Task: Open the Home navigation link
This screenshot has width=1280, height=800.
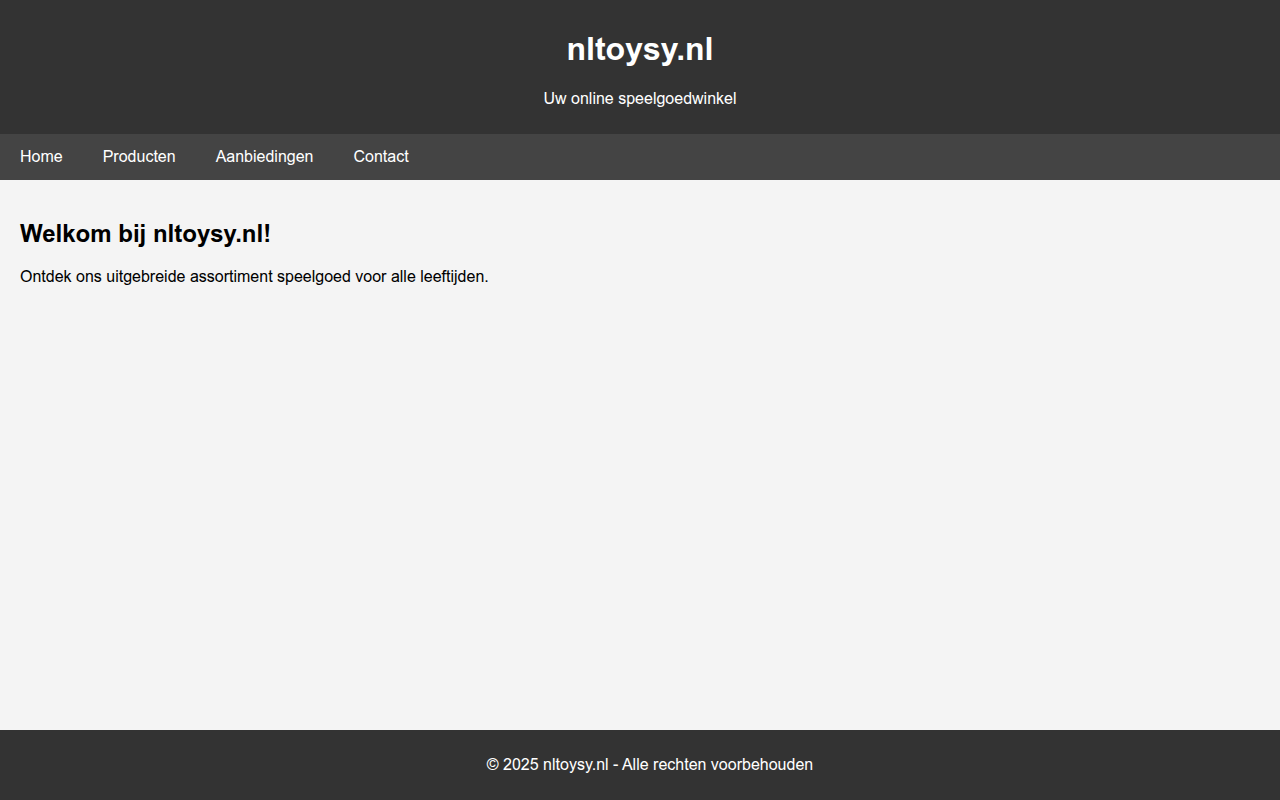Action: coord(41,157)
